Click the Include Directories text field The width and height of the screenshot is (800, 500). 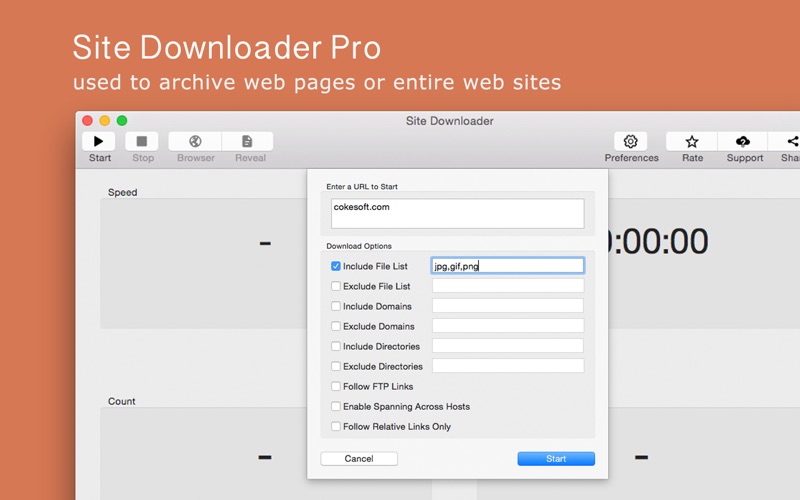coord(508,345)
